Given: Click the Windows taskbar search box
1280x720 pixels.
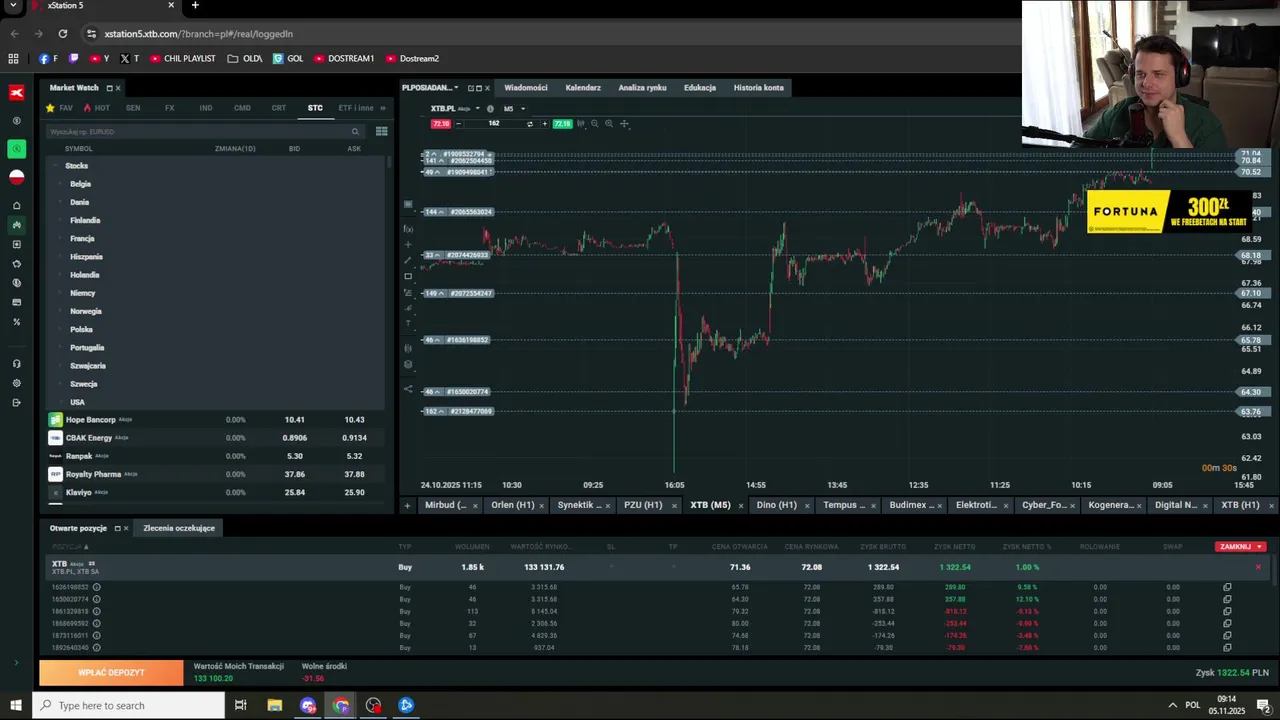Looking at the screenshot, I should (128, 705).
